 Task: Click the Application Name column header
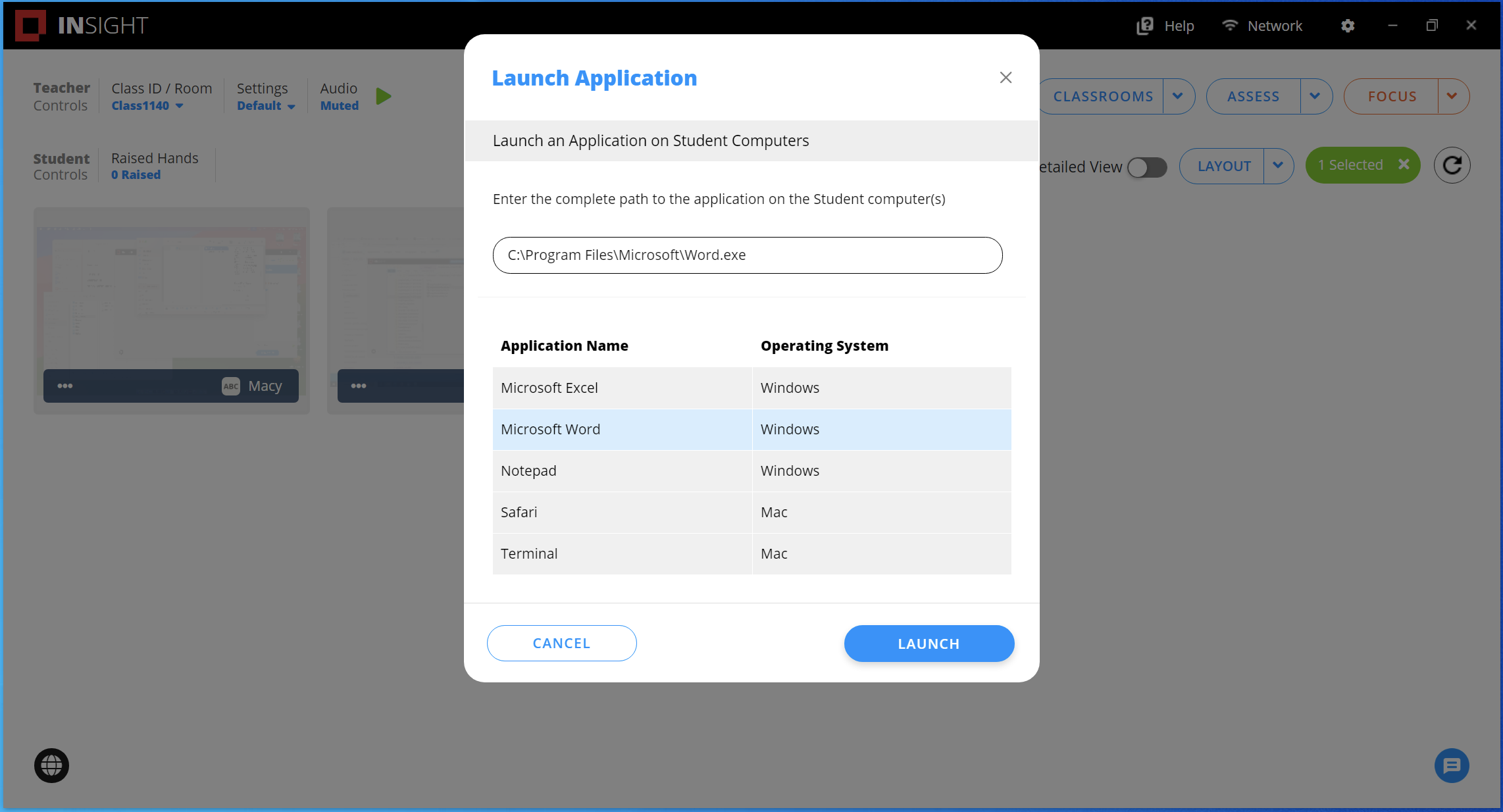click(564, 345)
